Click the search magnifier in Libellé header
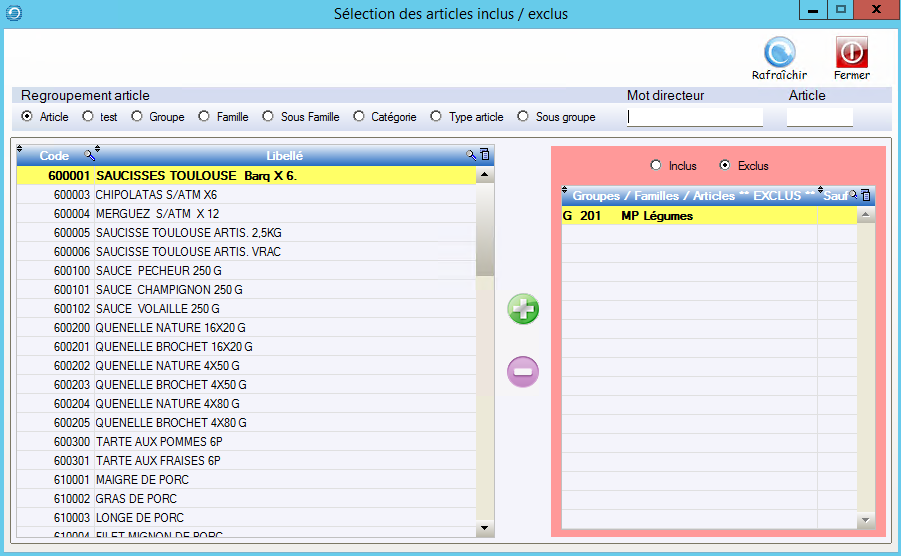Screen dimensions: 901x556 coord(471,155)
